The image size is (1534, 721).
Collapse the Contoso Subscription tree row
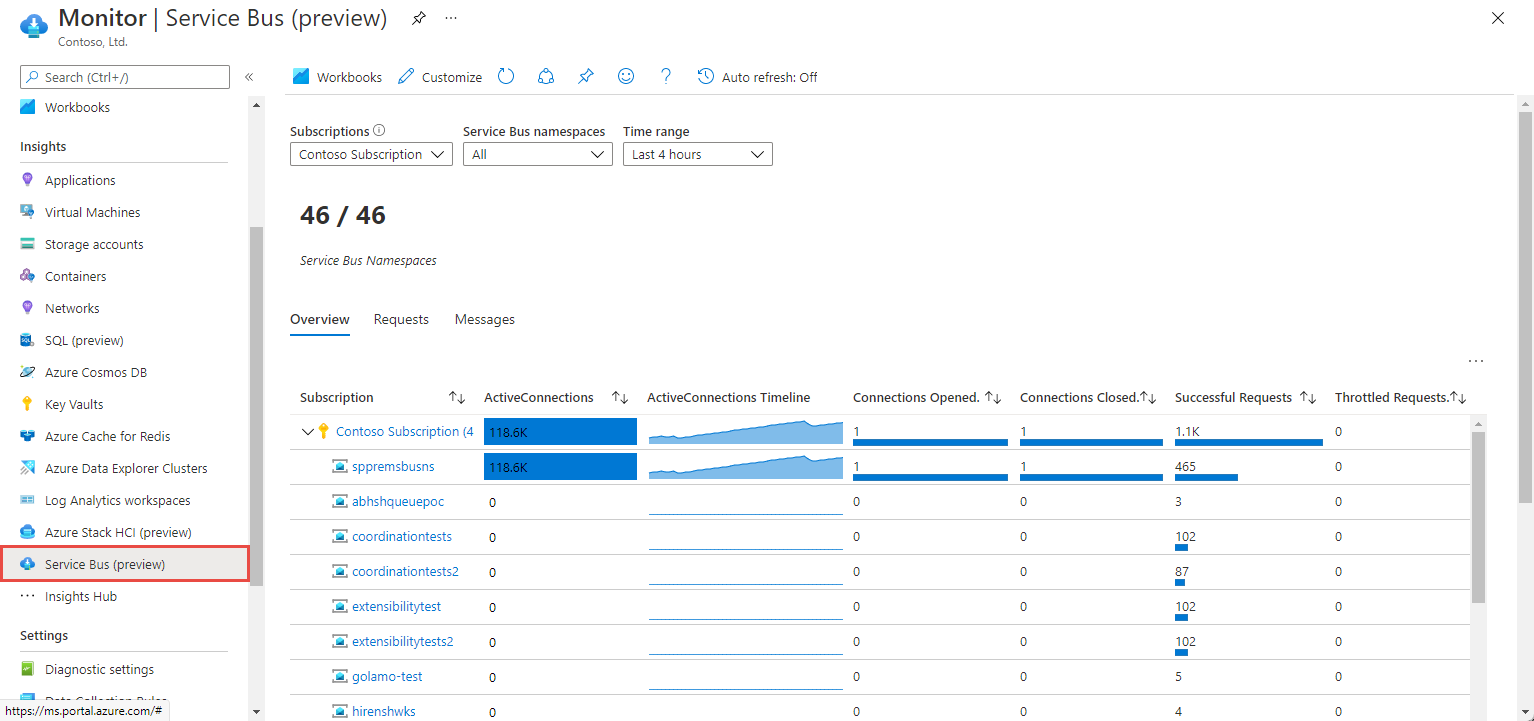(307, 432)
